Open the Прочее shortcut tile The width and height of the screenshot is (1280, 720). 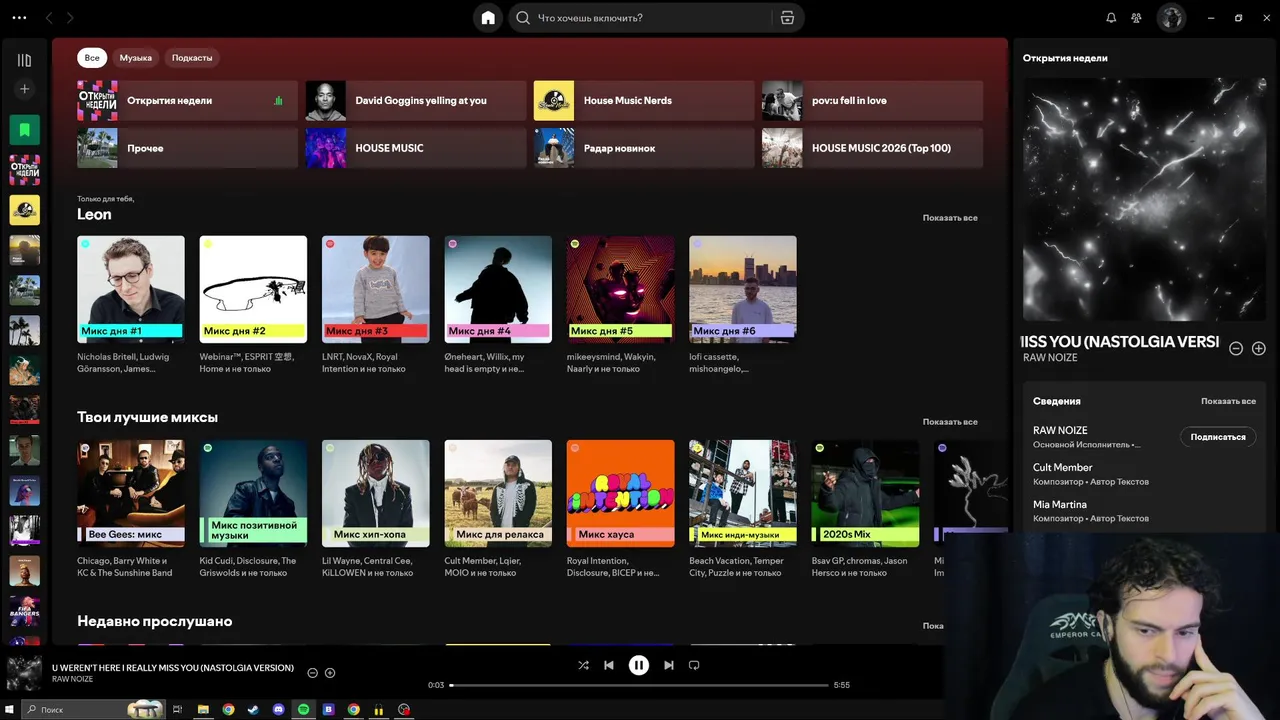click(x=187, y=148)
